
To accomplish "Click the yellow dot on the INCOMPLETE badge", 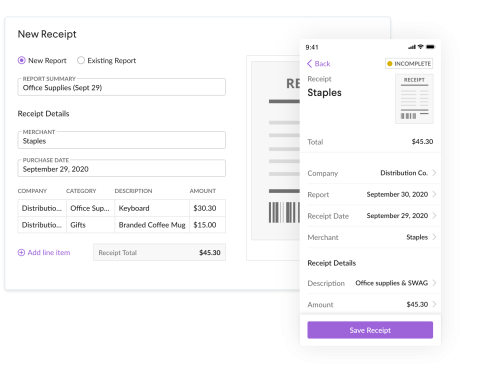I will click(x=389, y=64).
